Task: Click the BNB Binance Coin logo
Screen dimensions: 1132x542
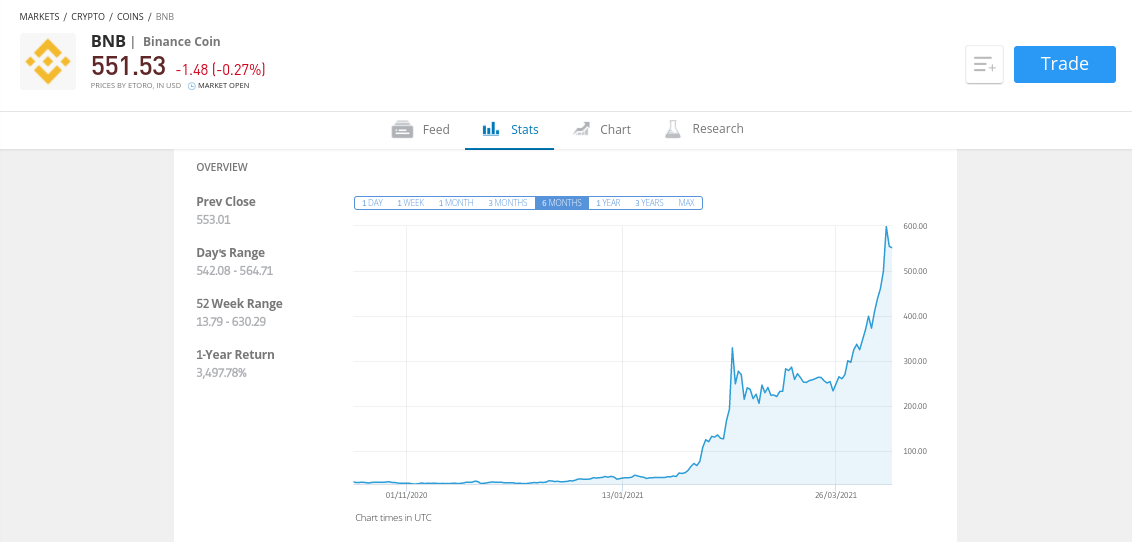Action: 48,61
